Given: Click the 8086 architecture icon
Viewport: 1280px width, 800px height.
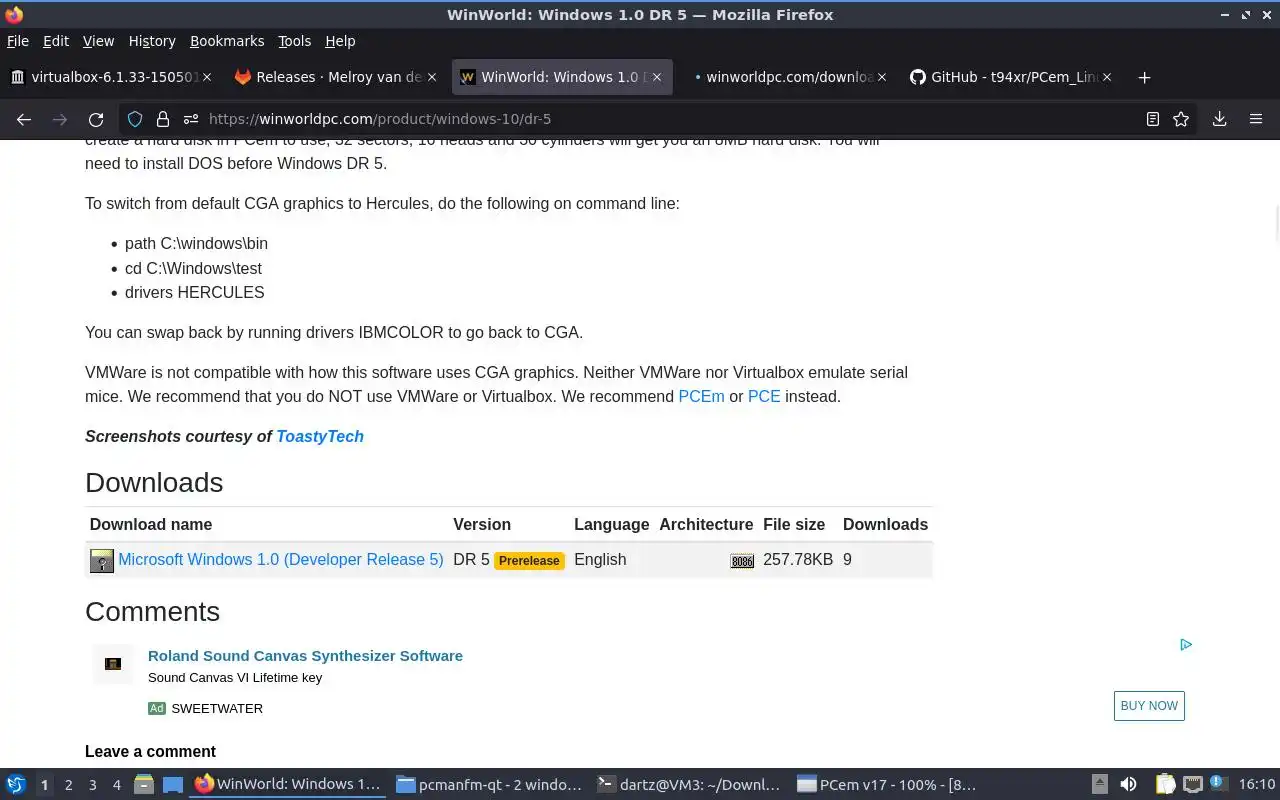Looking at the screenshot, I should pyautogui.click(x=742, y=561).
